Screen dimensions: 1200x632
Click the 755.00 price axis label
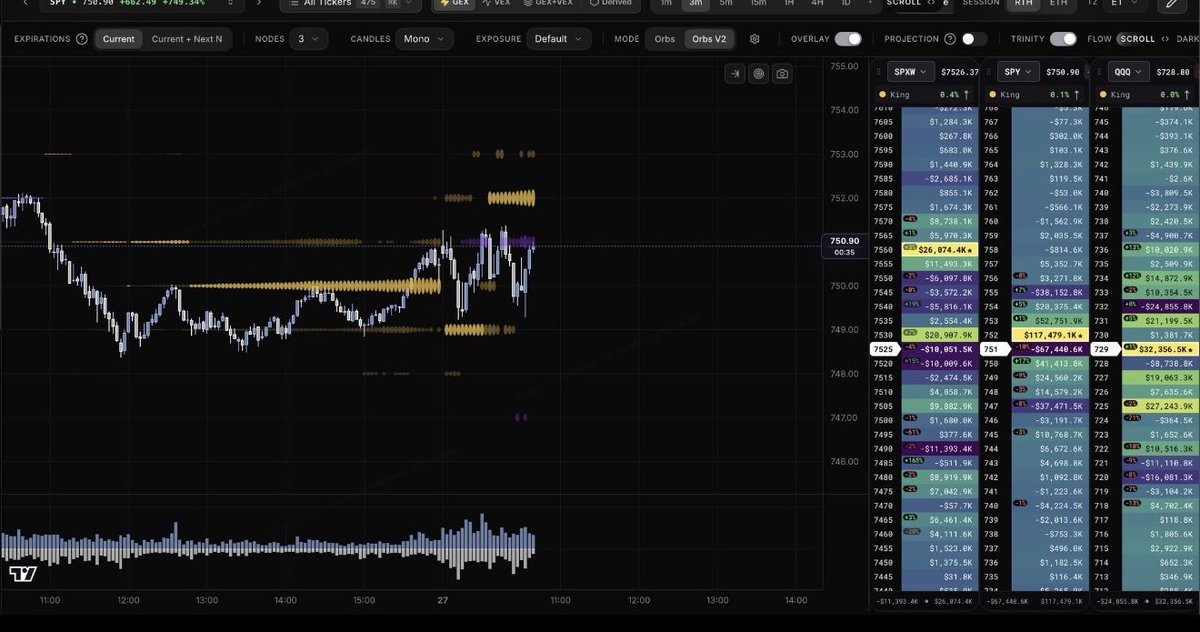coord(845,66)
